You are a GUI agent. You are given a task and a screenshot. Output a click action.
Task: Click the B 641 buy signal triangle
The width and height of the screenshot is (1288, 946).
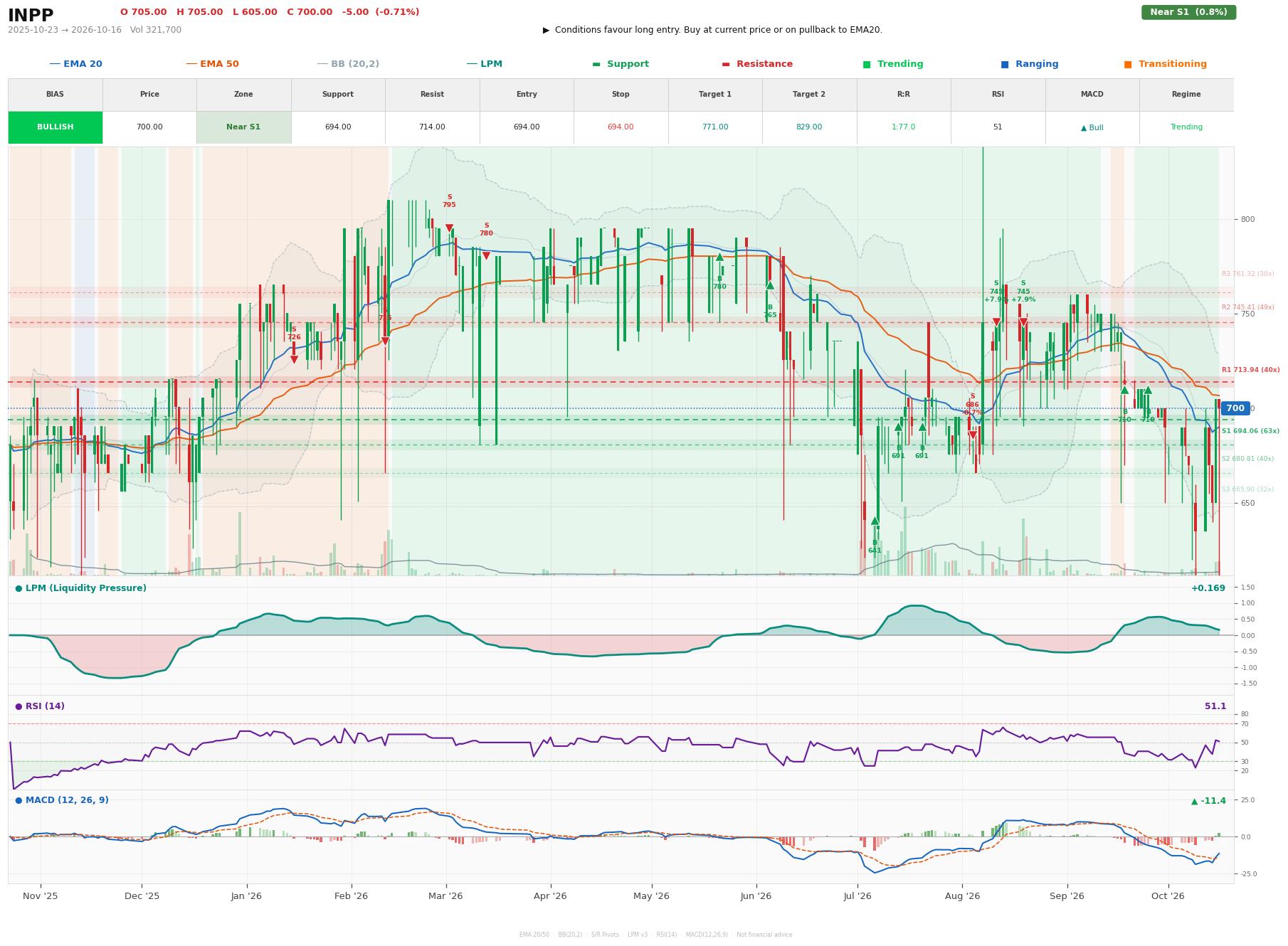[x=875, y=521]
